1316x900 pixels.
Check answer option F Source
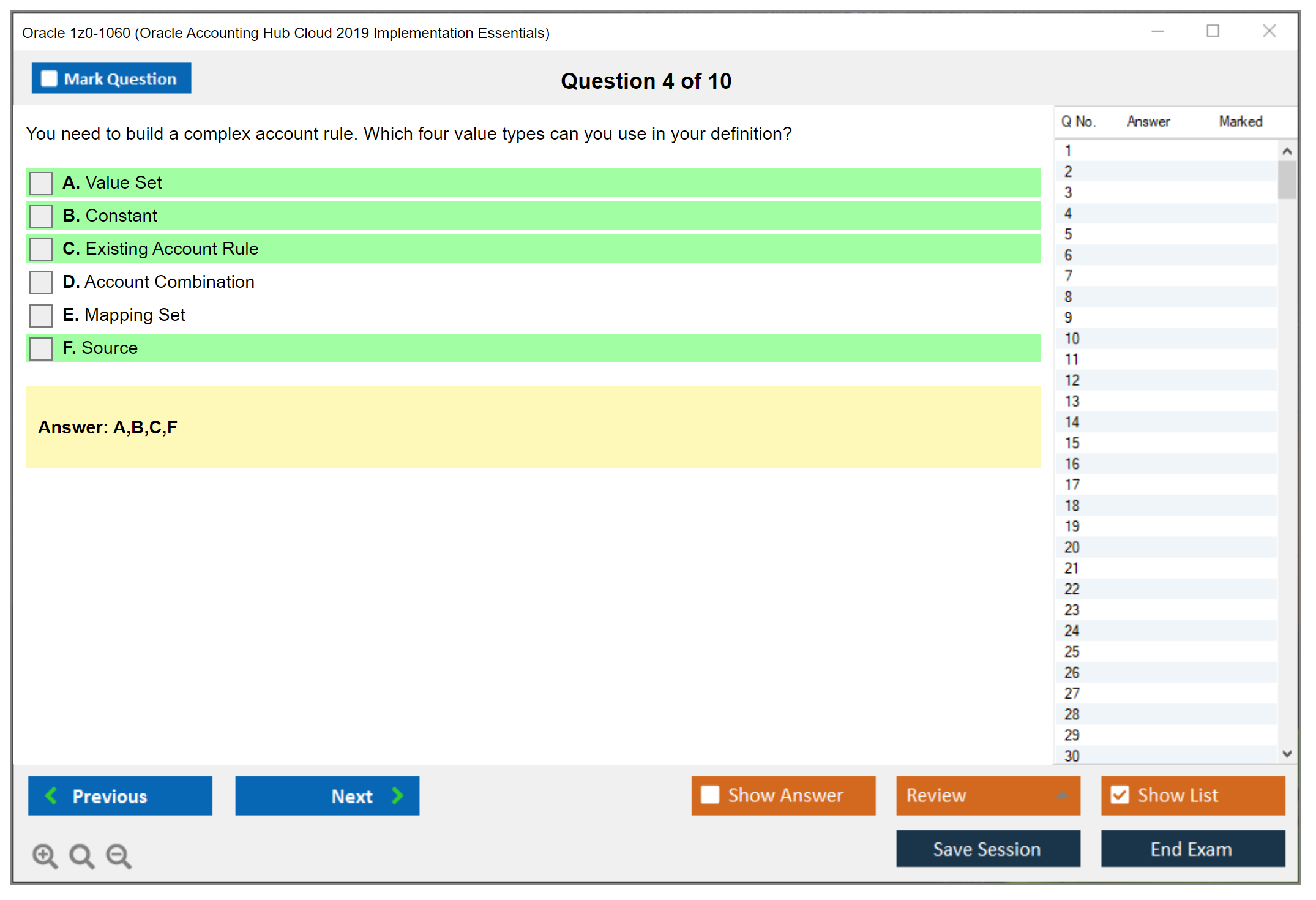coord(40,348)
